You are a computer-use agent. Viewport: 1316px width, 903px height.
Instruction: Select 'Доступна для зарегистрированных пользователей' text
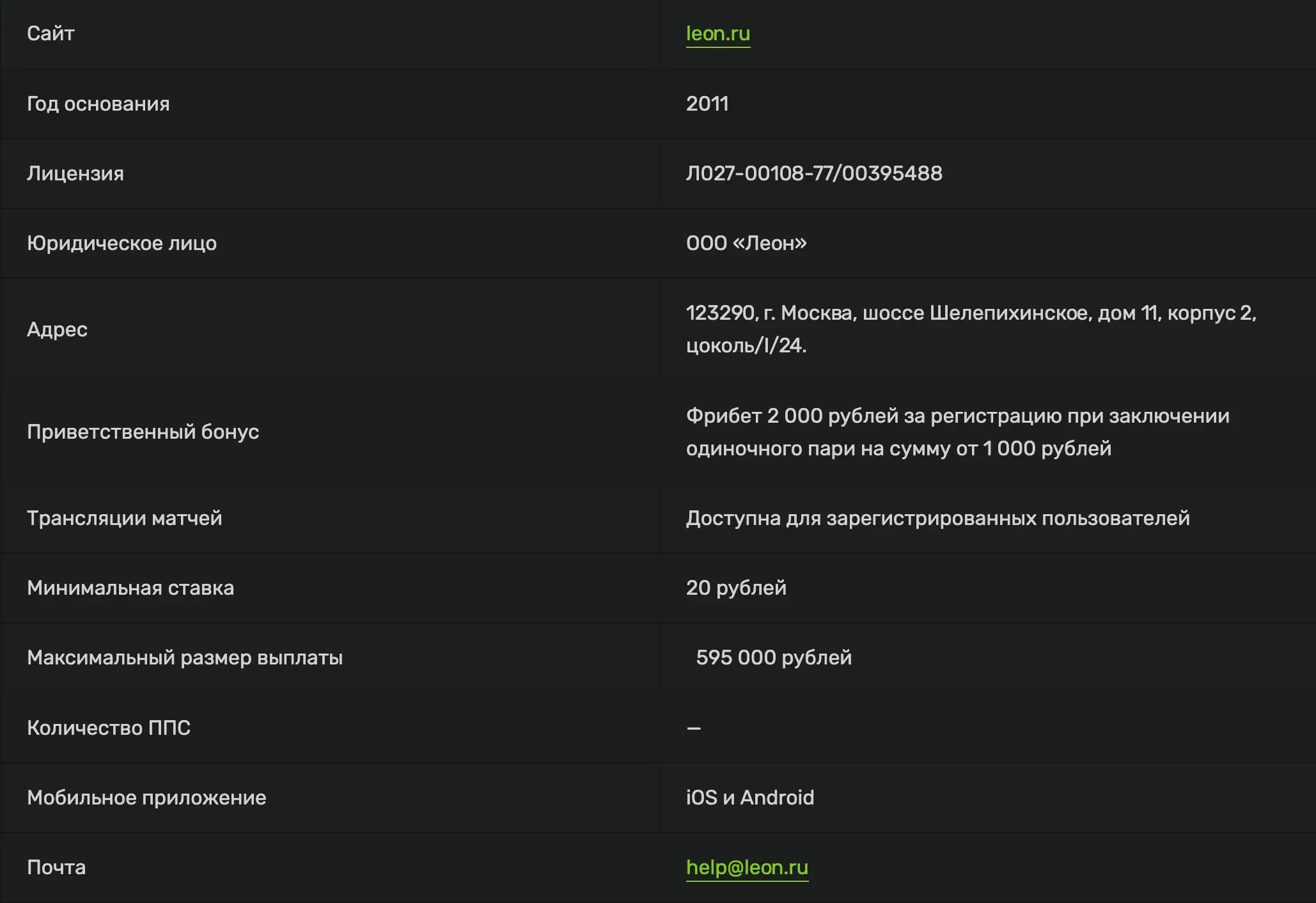(937, 518)
